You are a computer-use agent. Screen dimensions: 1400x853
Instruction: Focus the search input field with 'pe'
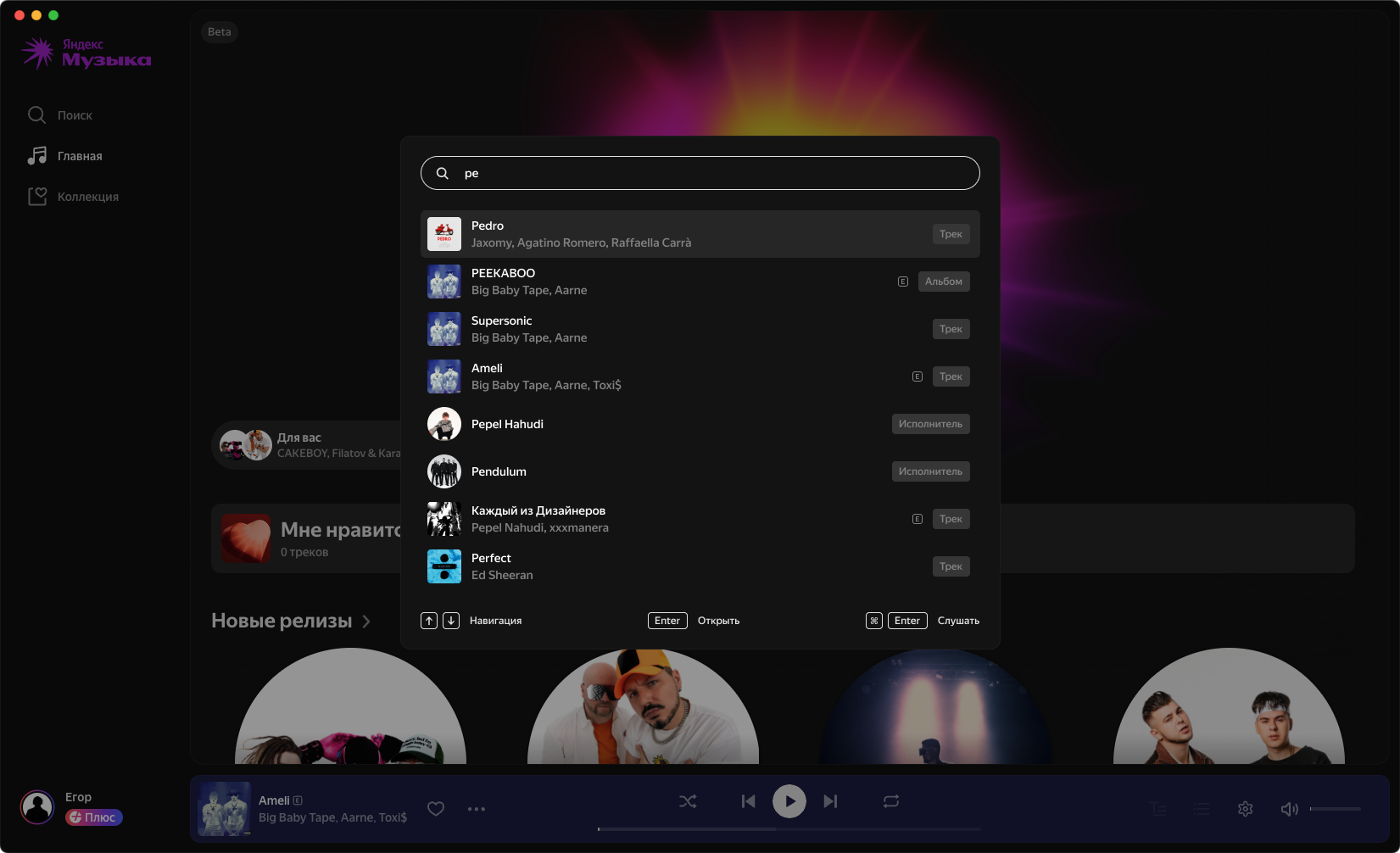coord(700,173)
